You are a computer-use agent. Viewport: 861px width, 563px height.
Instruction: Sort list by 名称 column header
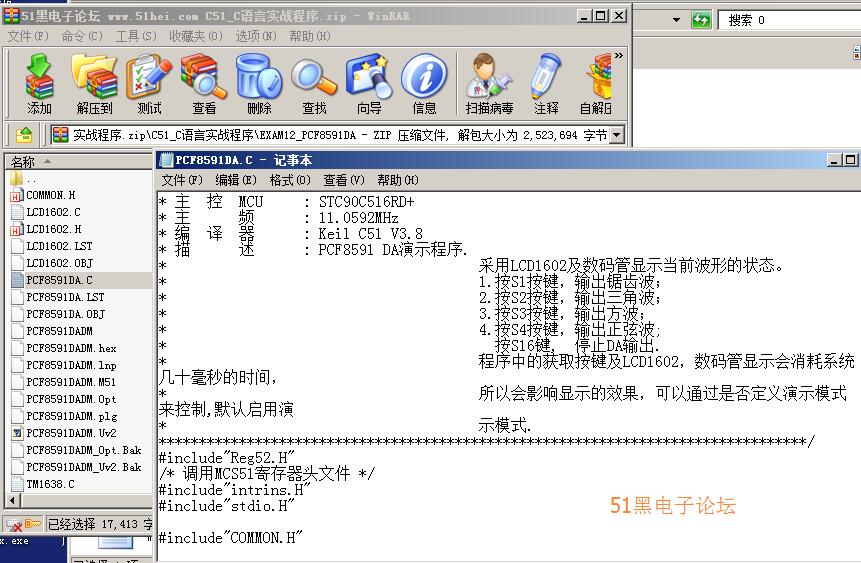tap(23, 162)
